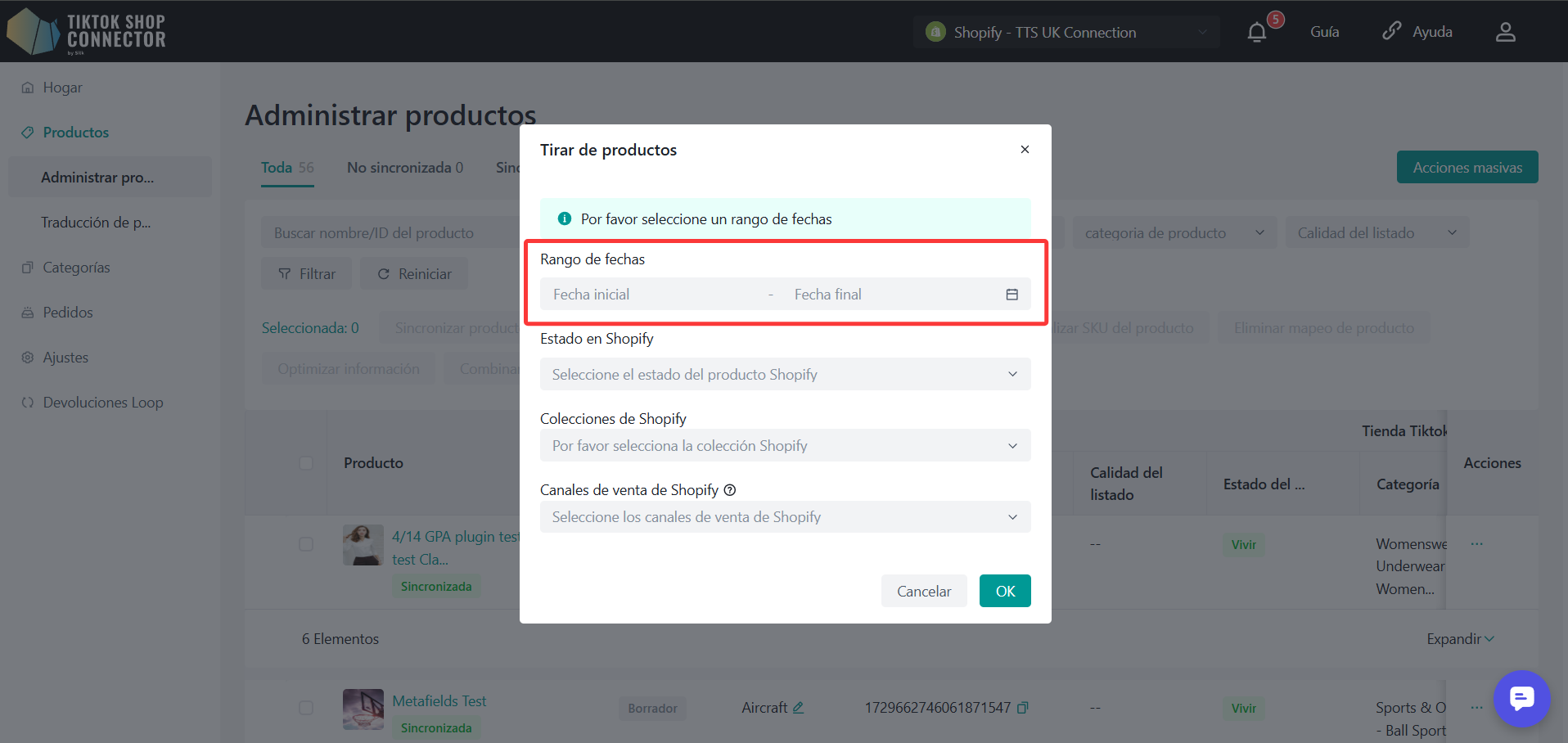Open the Canales de venta de Shopify dropdown
The width and height of the screenshot is (1568, 743).
[x=785, y=517]
